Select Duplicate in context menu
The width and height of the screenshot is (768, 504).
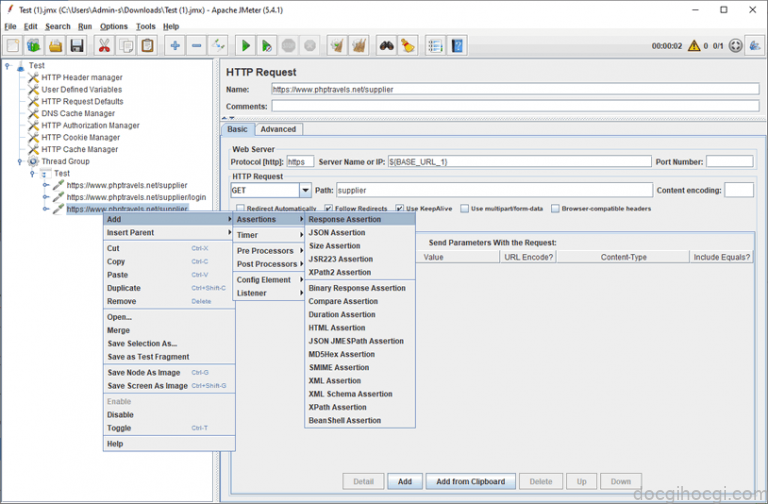[169, 288]
